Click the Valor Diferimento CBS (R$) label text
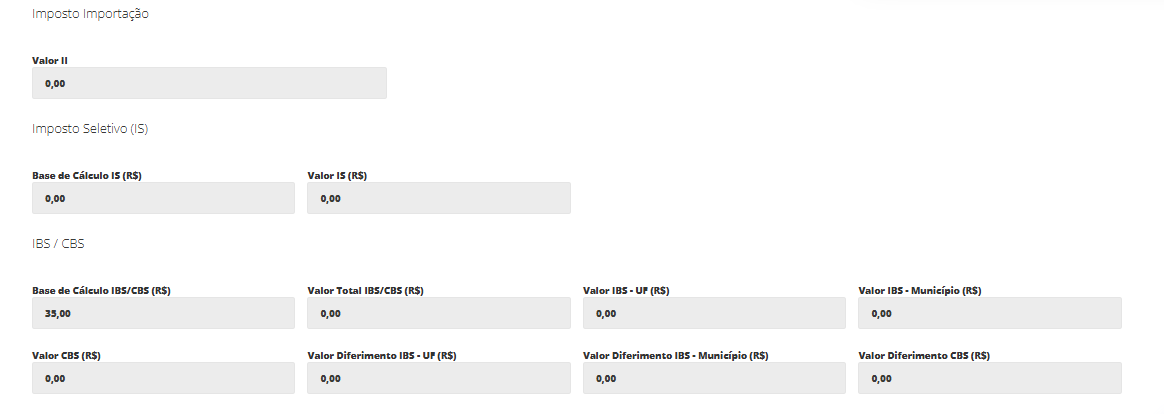This screenshot has height=414, width=1164. point(924,355)
